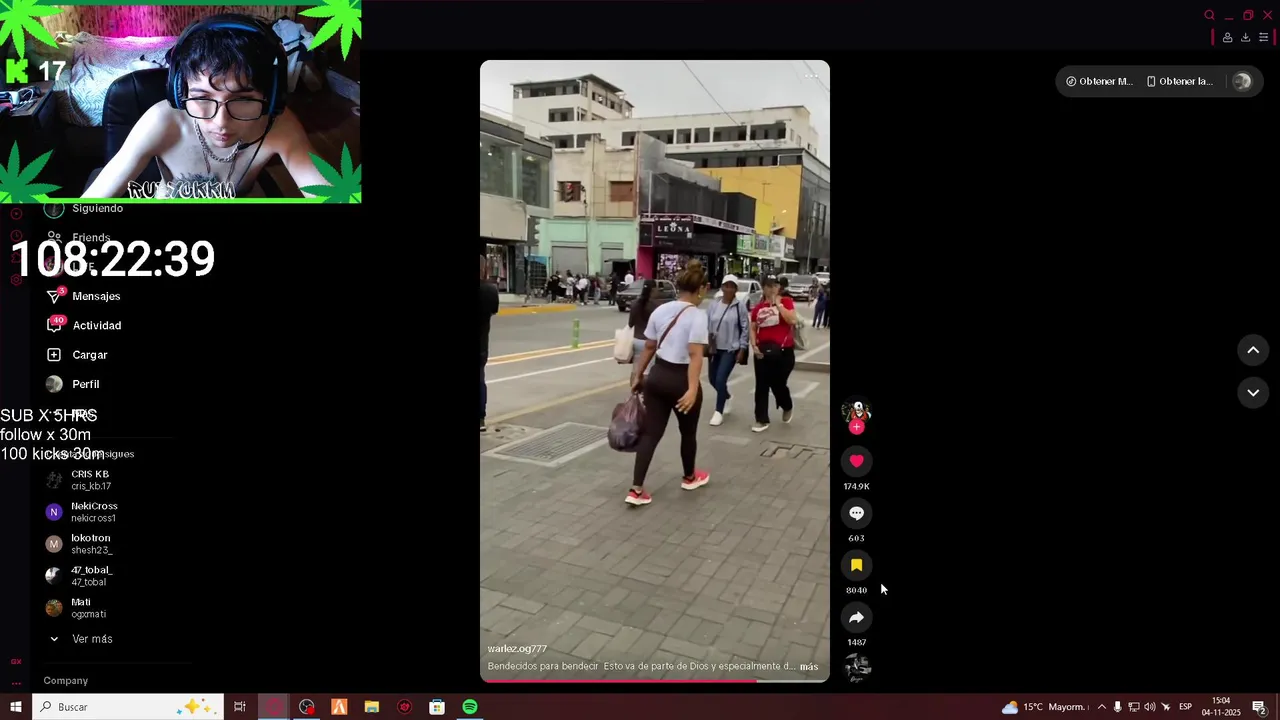The height and width of the screenshot is (720, 1280).
Task: Open volume control in system tray
Action: [x=1149, y=707]
